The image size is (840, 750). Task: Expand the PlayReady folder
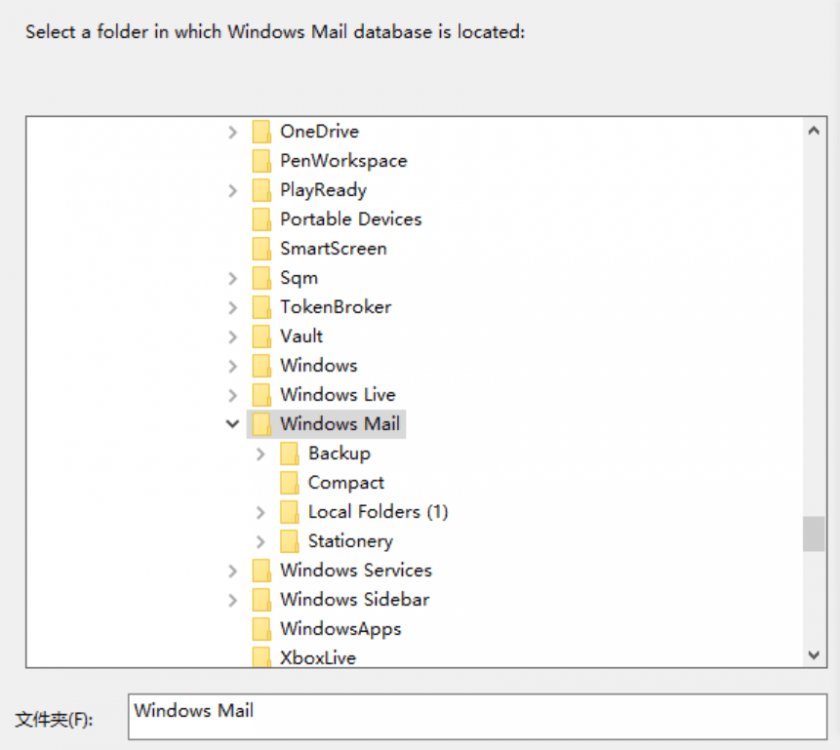(232, 190)
